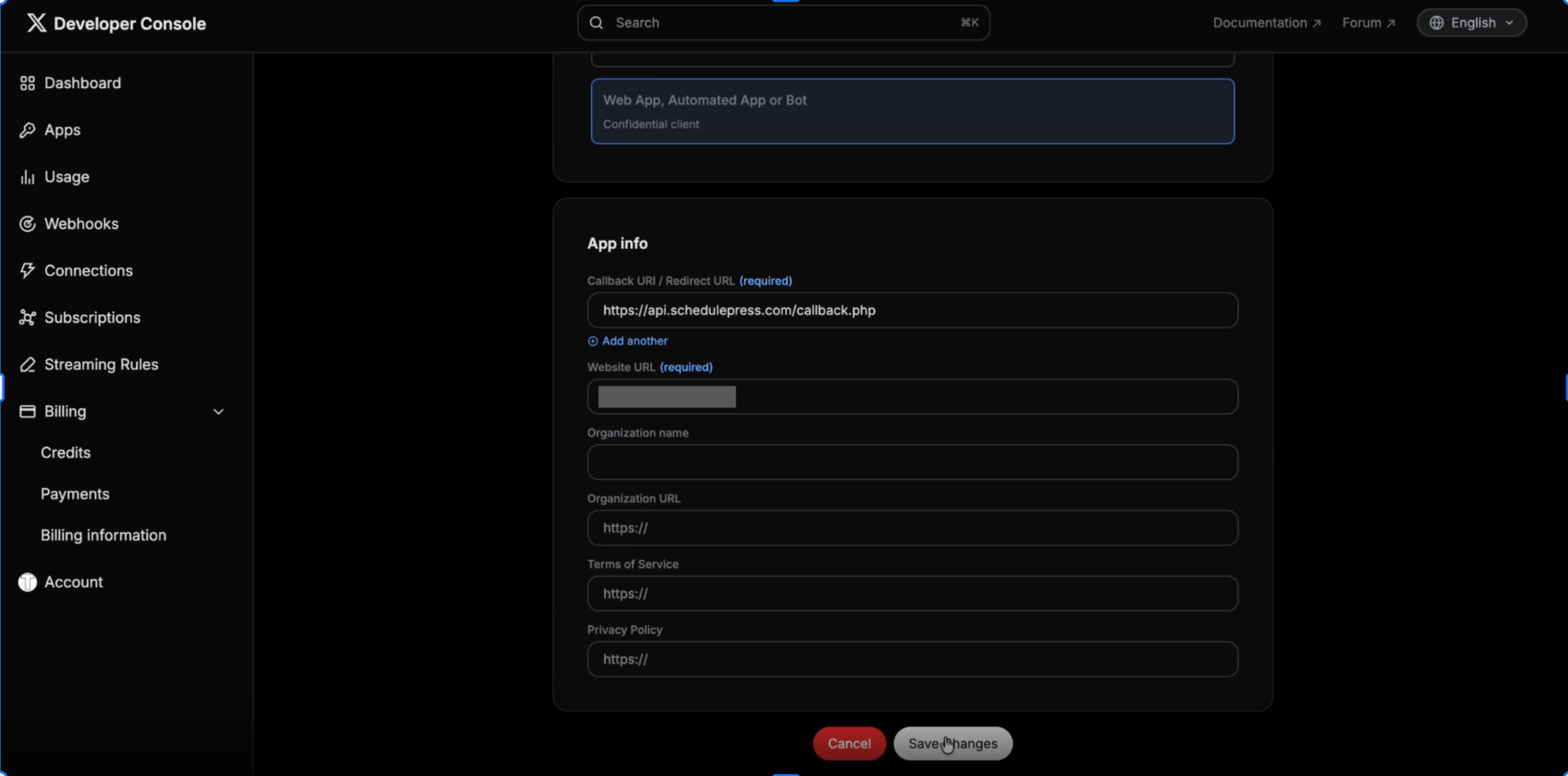
Task: Click the globe icon beside English
Action: (1437, 23)
